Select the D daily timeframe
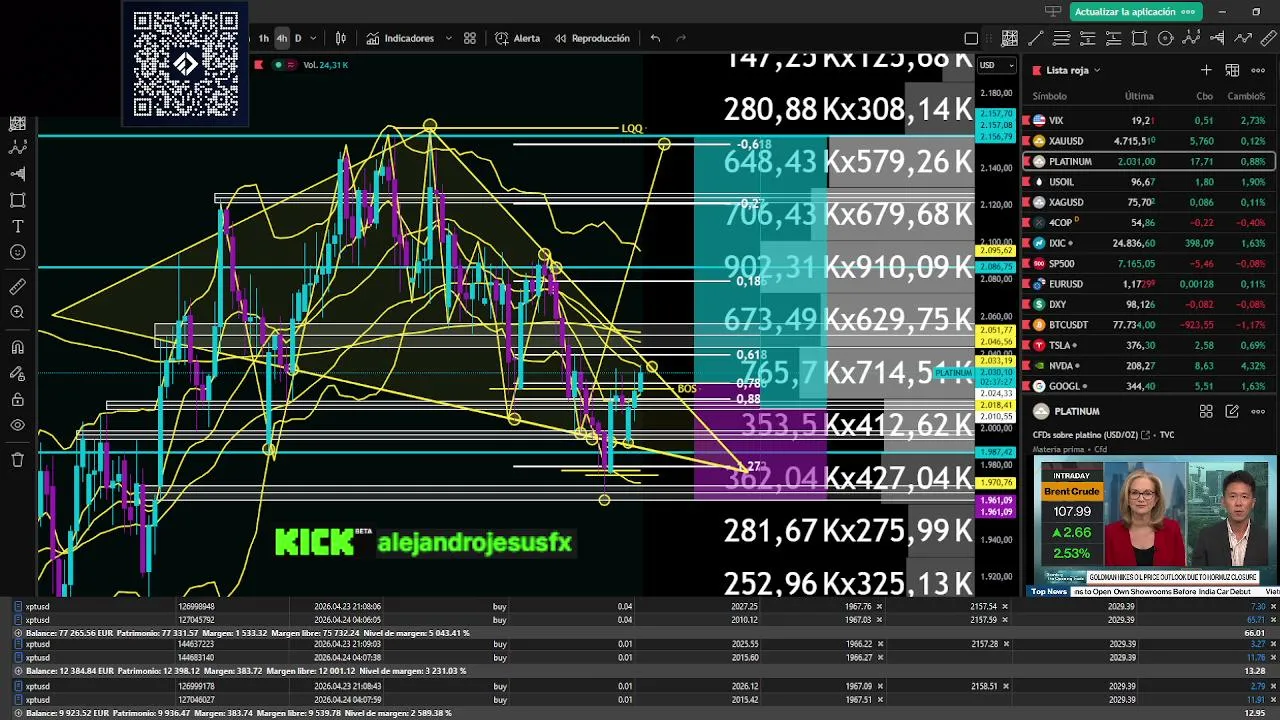 [x=298, y=38]
